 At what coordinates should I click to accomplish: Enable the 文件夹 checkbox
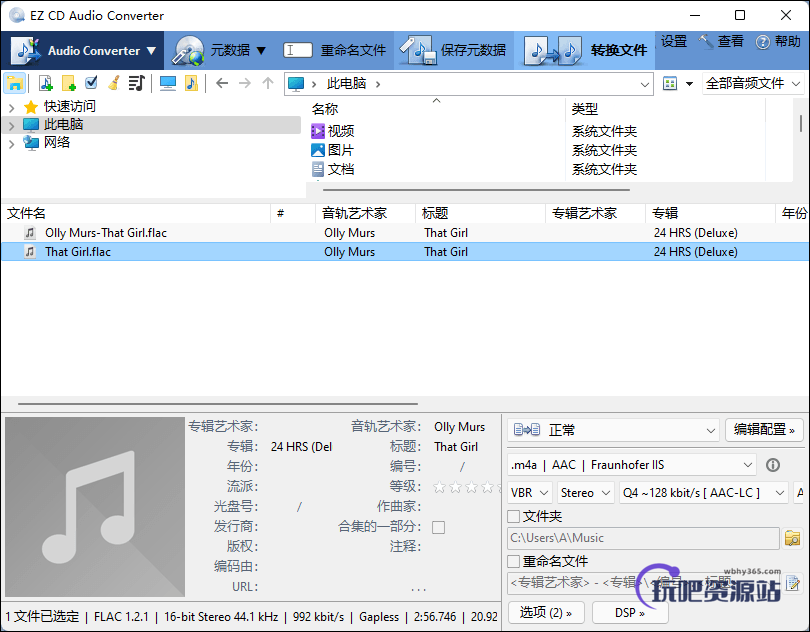[513, 516]
